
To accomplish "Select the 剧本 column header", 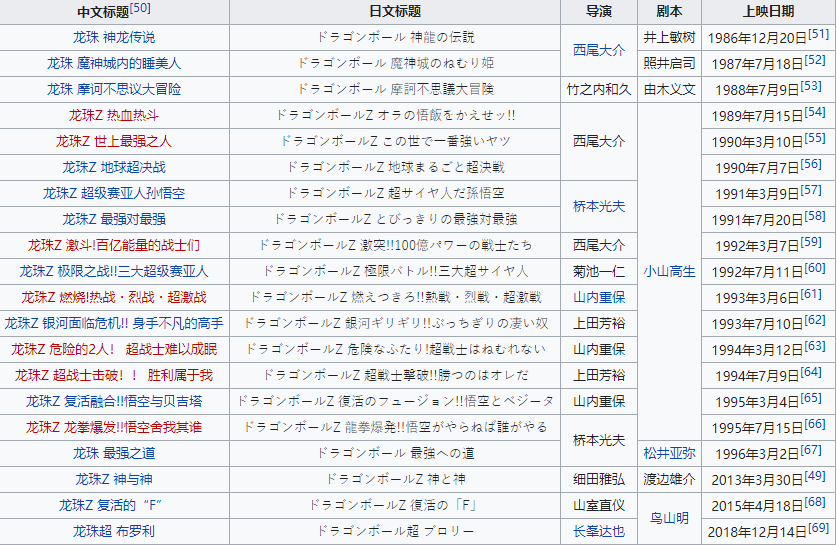I will point(669,12).
